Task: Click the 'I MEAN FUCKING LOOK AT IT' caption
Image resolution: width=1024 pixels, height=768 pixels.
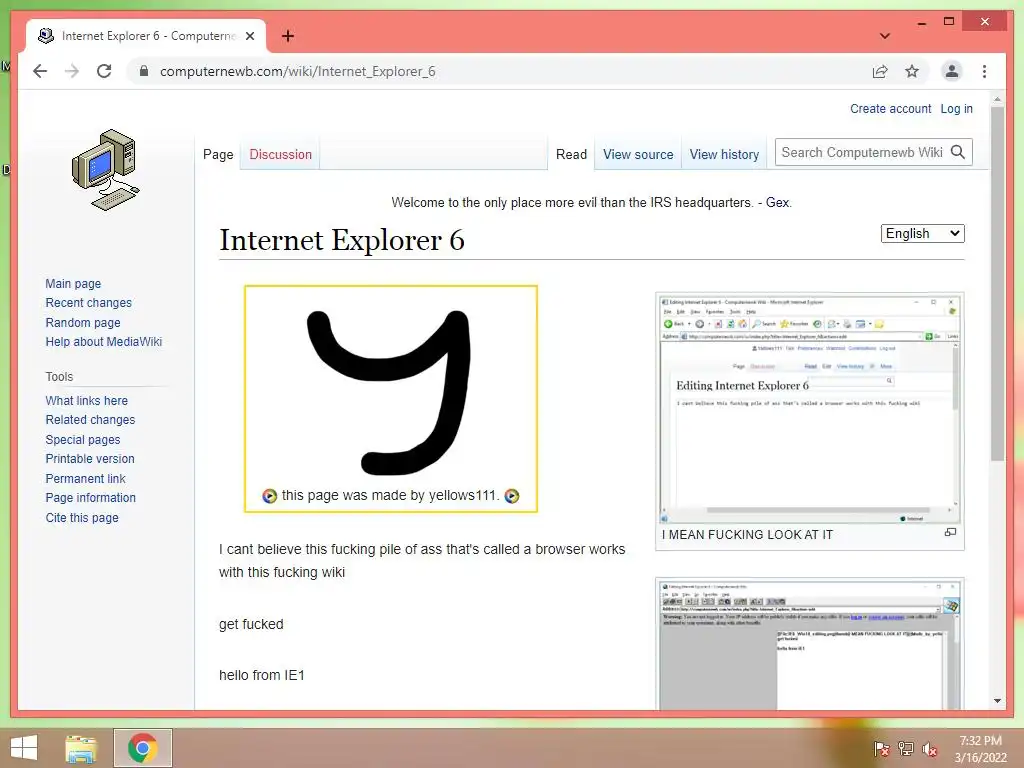Action: [747, 535]
